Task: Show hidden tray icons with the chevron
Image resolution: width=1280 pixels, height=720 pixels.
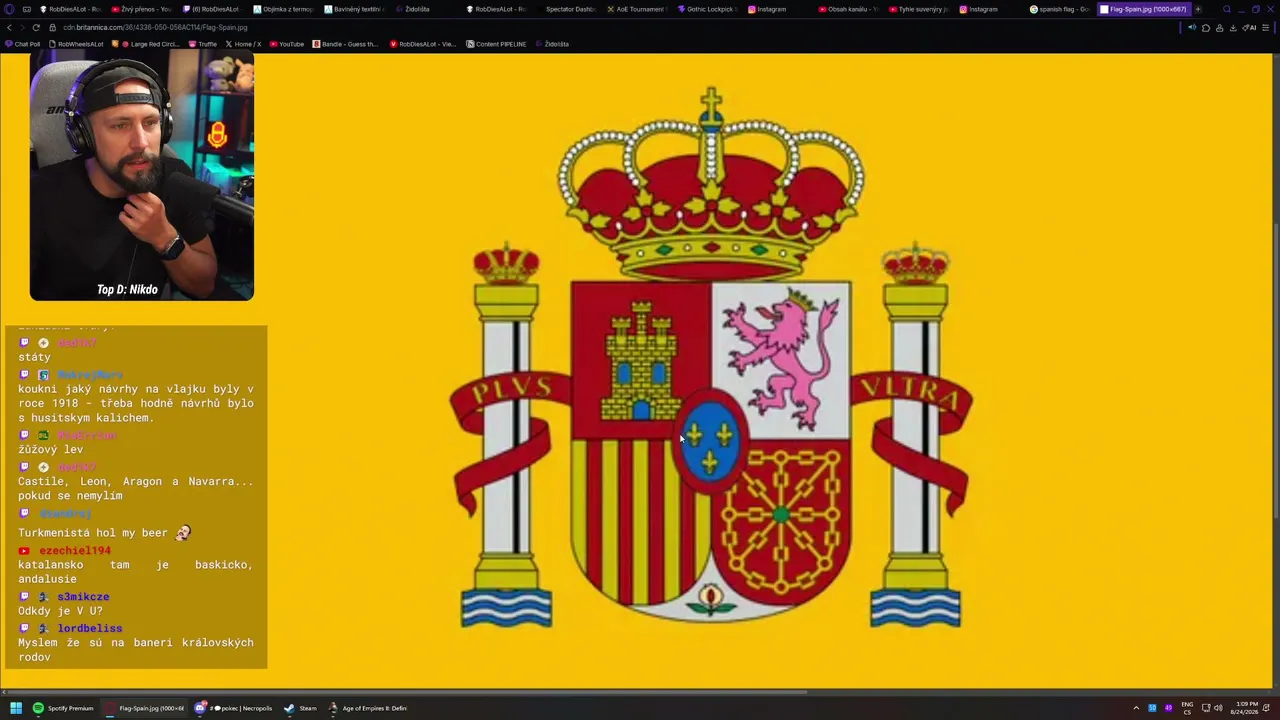Action: click(x=1136, y=708)
